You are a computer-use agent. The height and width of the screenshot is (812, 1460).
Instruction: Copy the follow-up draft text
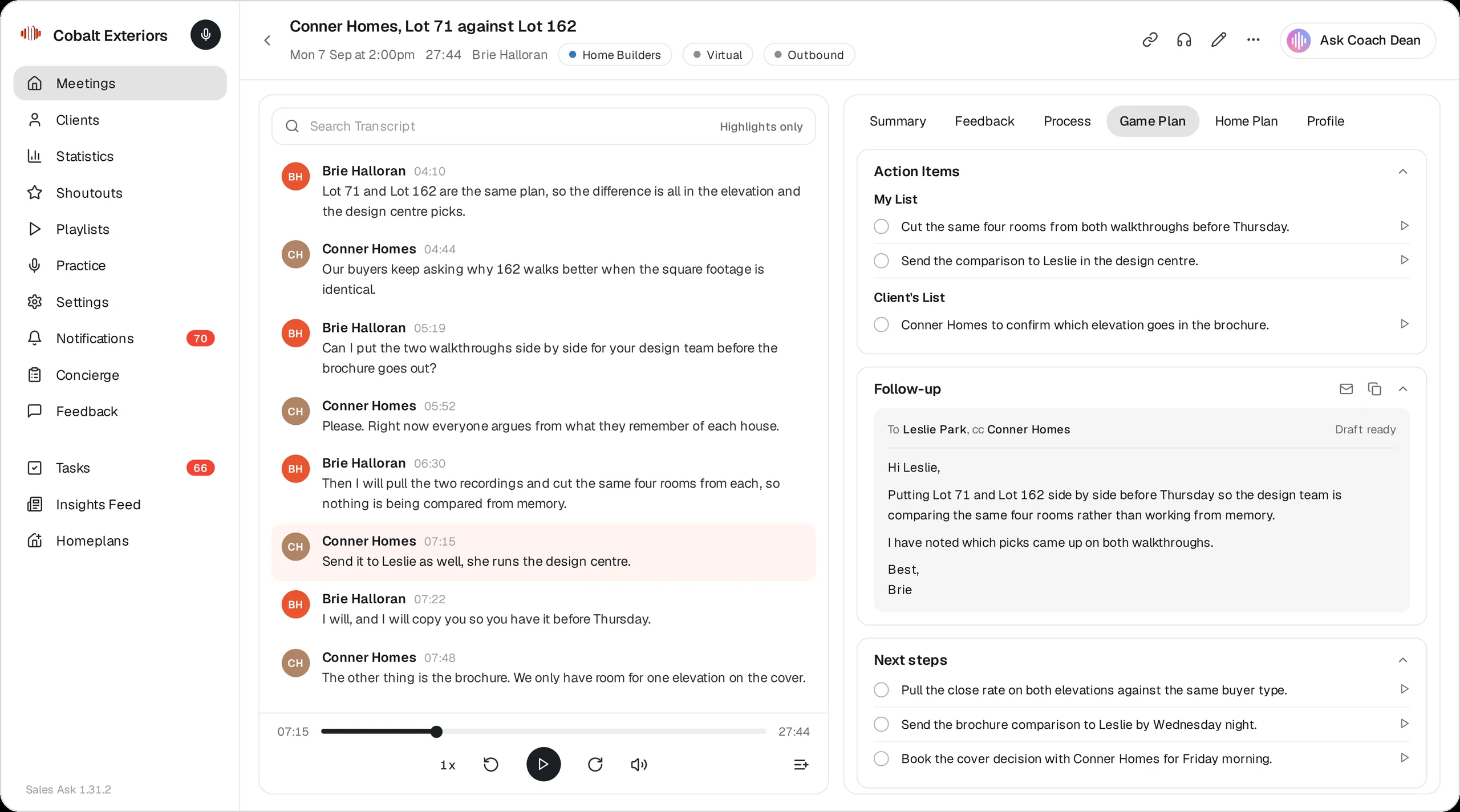[x=1374, y=389]
